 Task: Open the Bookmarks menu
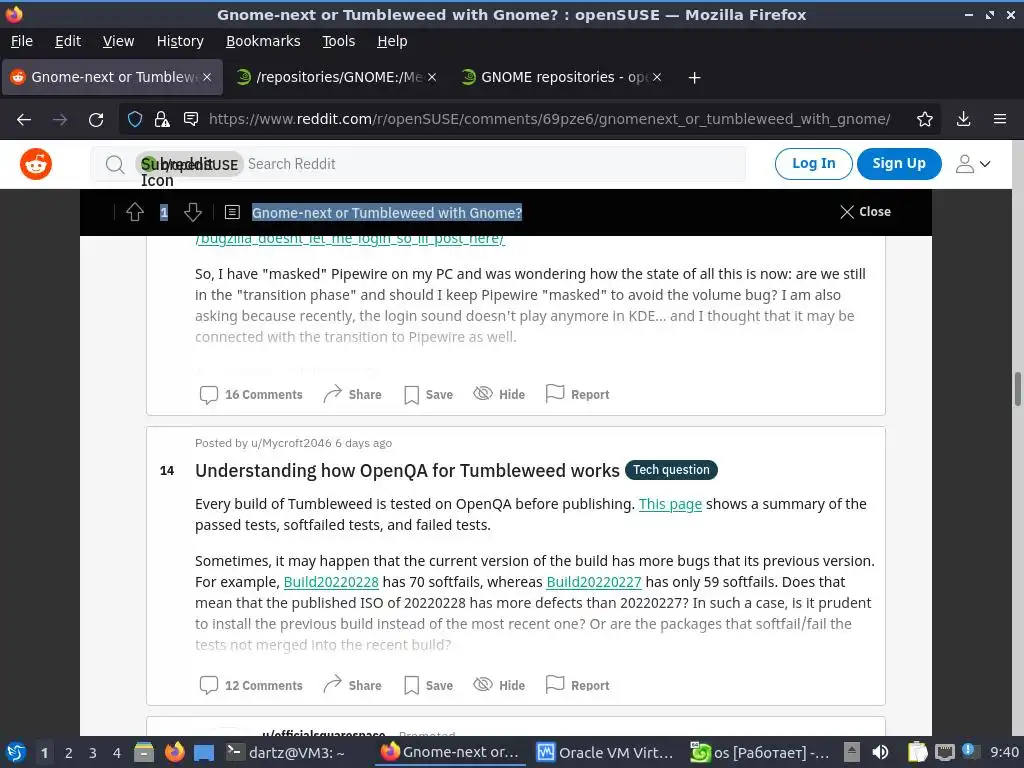coord(263,41)
